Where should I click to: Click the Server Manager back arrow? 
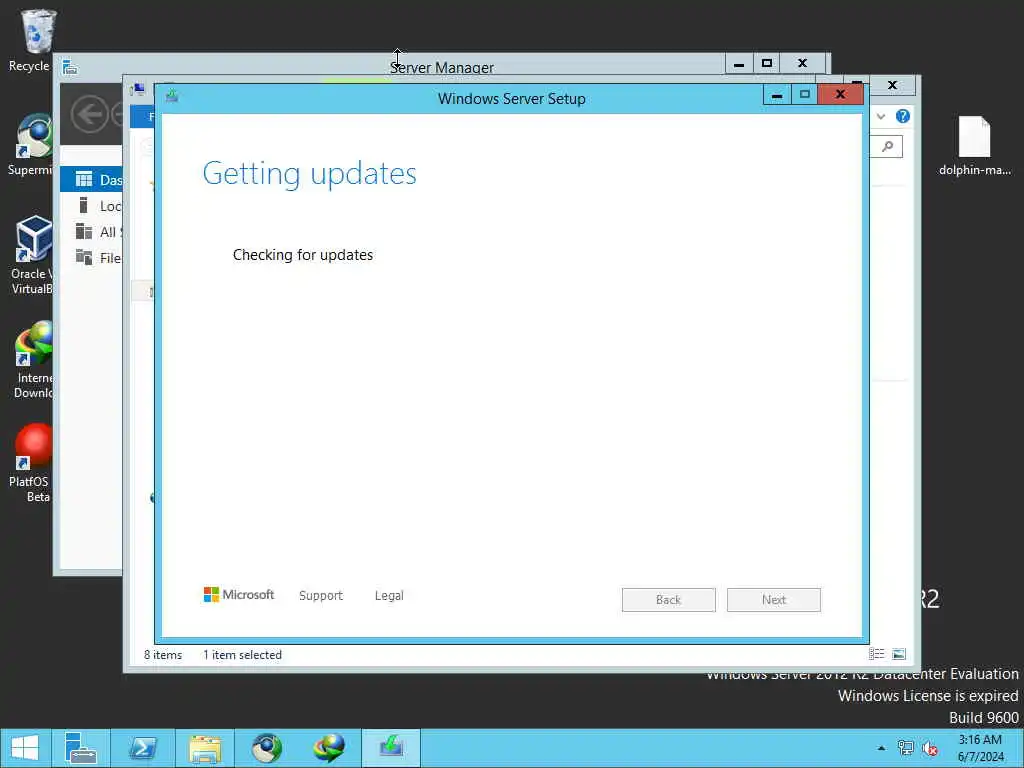pos(89,114)
